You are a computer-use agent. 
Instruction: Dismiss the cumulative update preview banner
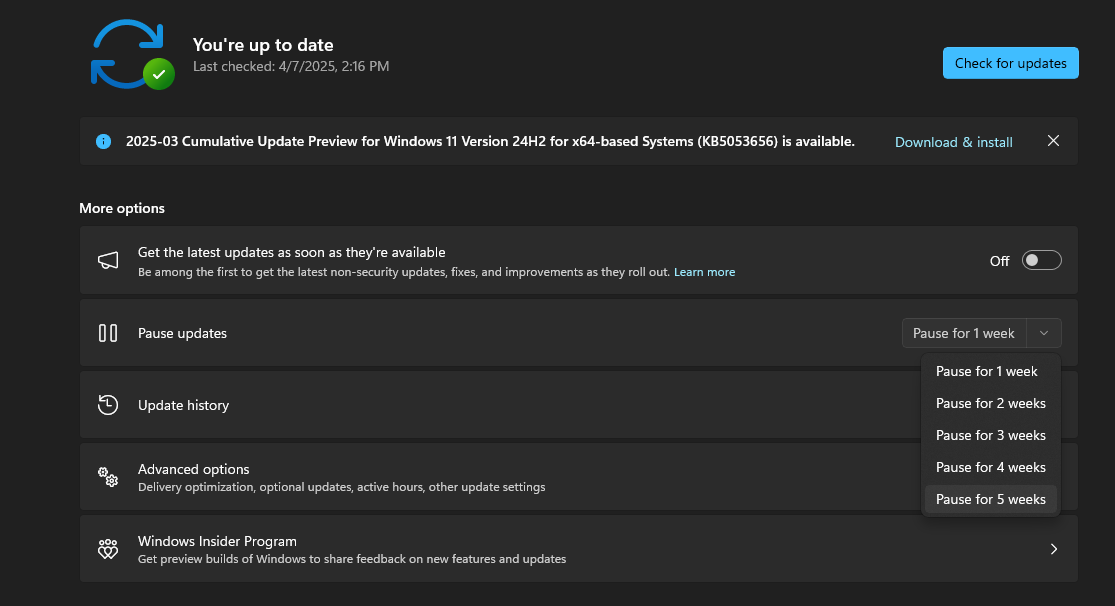[1053, 141]
